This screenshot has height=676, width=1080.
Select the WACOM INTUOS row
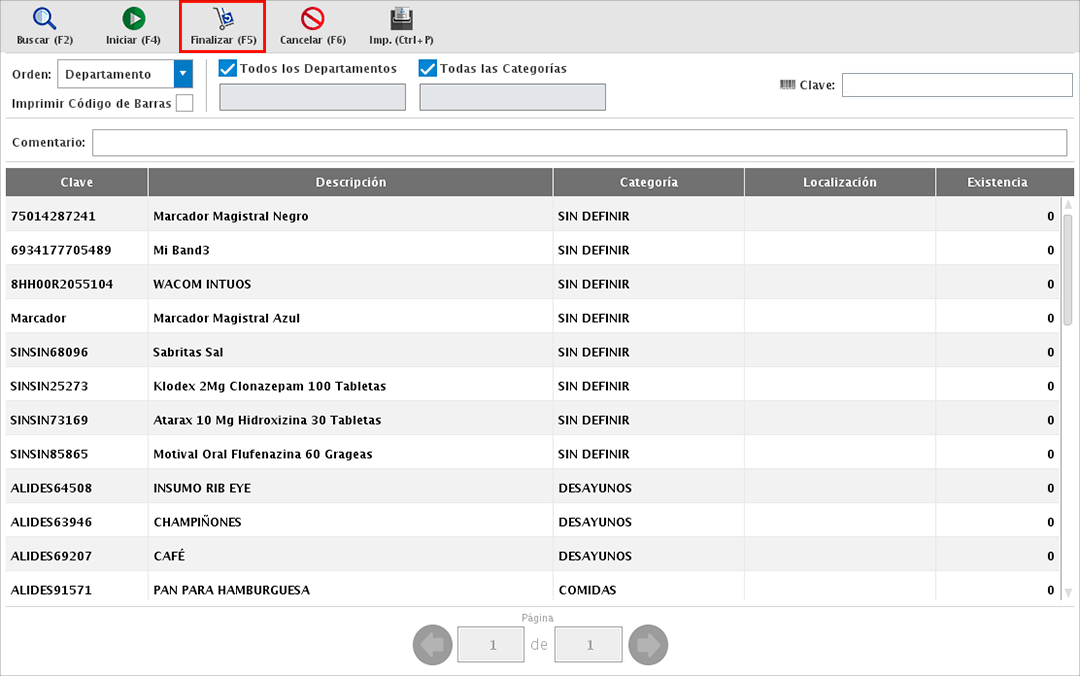(350, 284)
